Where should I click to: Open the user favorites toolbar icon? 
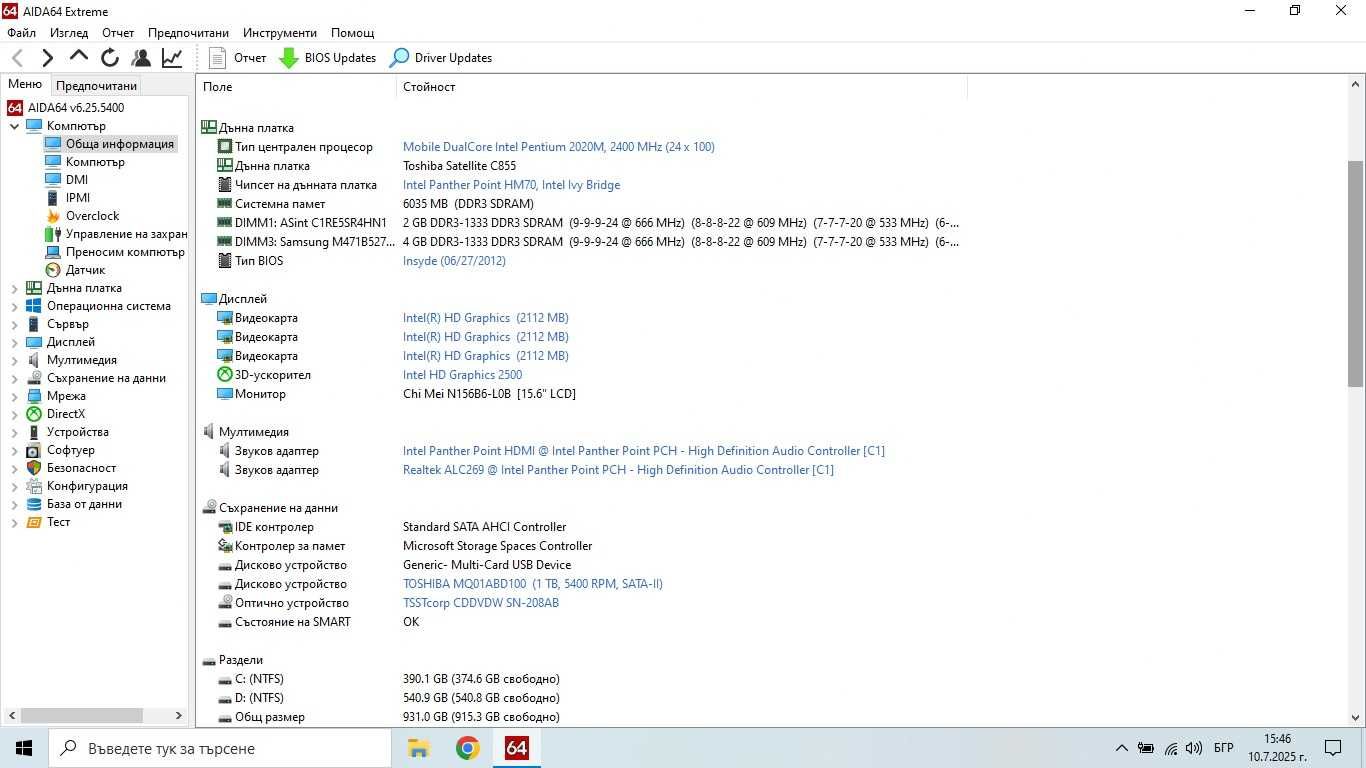(141, 58)
